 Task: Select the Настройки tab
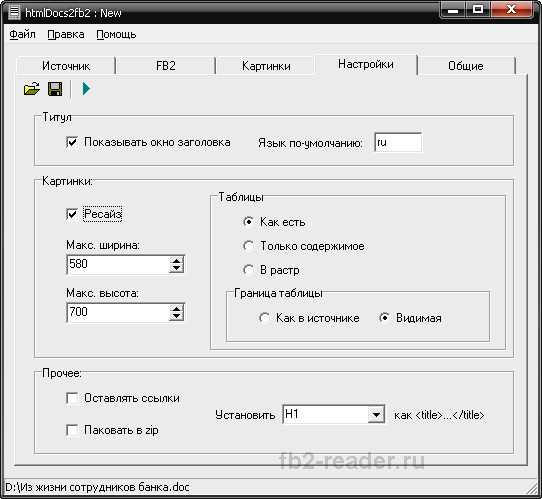click(366, 64)
